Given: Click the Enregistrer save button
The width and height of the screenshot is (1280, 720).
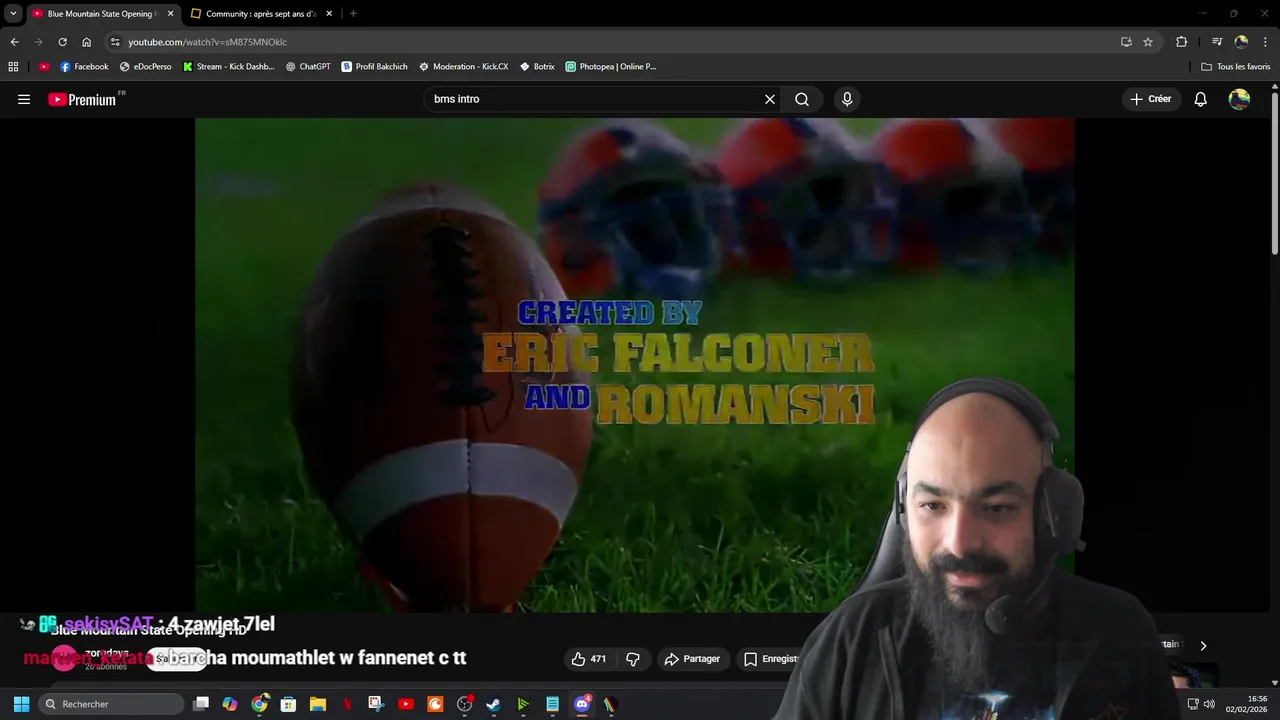Looking at the screenshot, I should coord(770,659).
